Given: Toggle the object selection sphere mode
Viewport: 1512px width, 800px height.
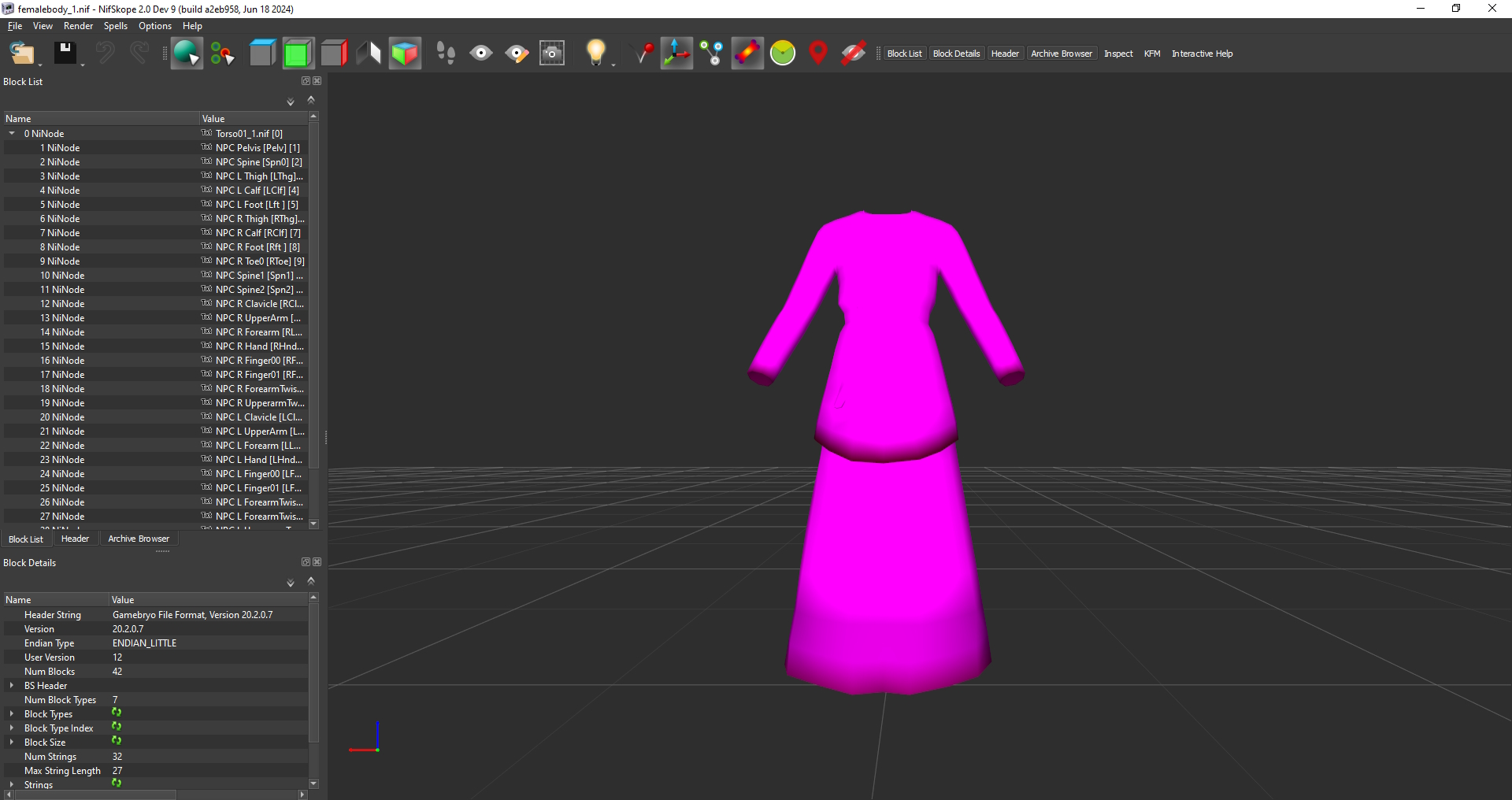Looking at the screenshot, I should click(187, 54).
